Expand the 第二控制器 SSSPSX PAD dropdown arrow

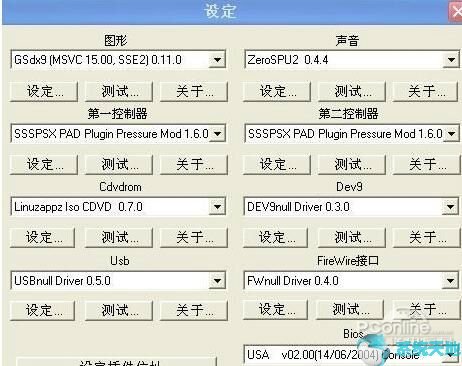click(451, 134)
